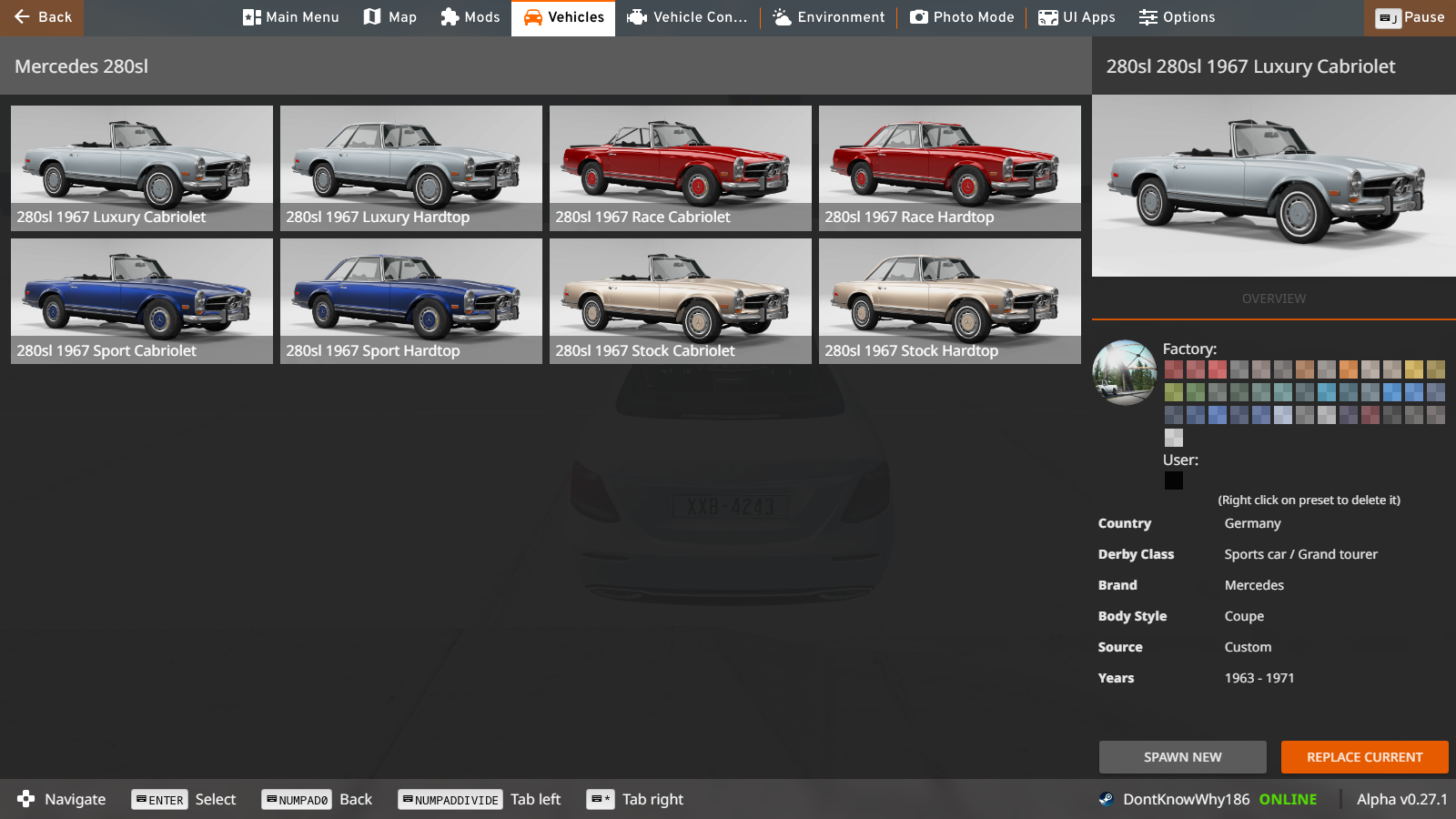This screenshot has height=819, width=1456.
Task: Click the "Years" field label
Action: click(1116, 678)
